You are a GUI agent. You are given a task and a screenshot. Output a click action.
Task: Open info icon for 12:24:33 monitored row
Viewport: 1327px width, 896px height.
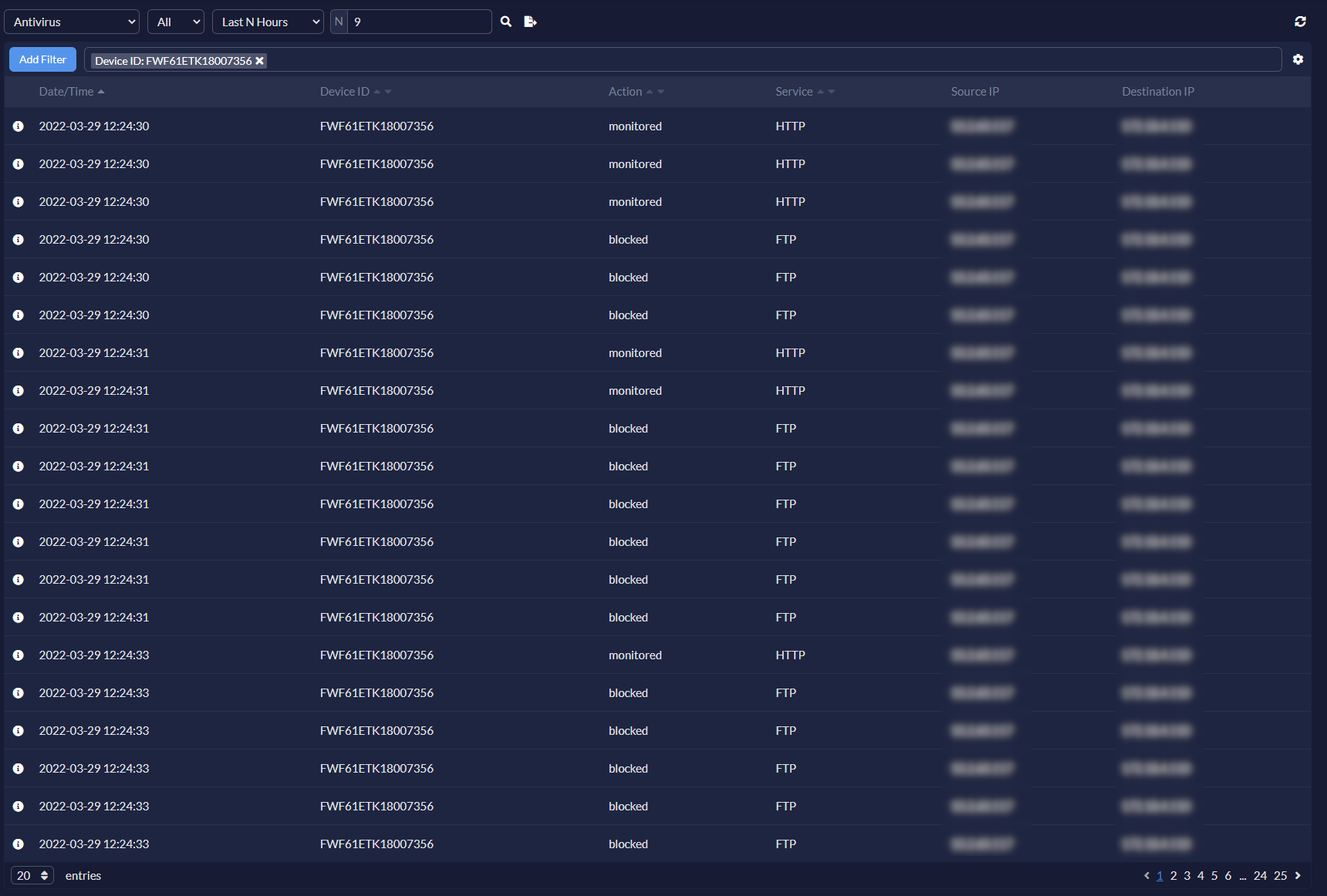pos(19,655)
